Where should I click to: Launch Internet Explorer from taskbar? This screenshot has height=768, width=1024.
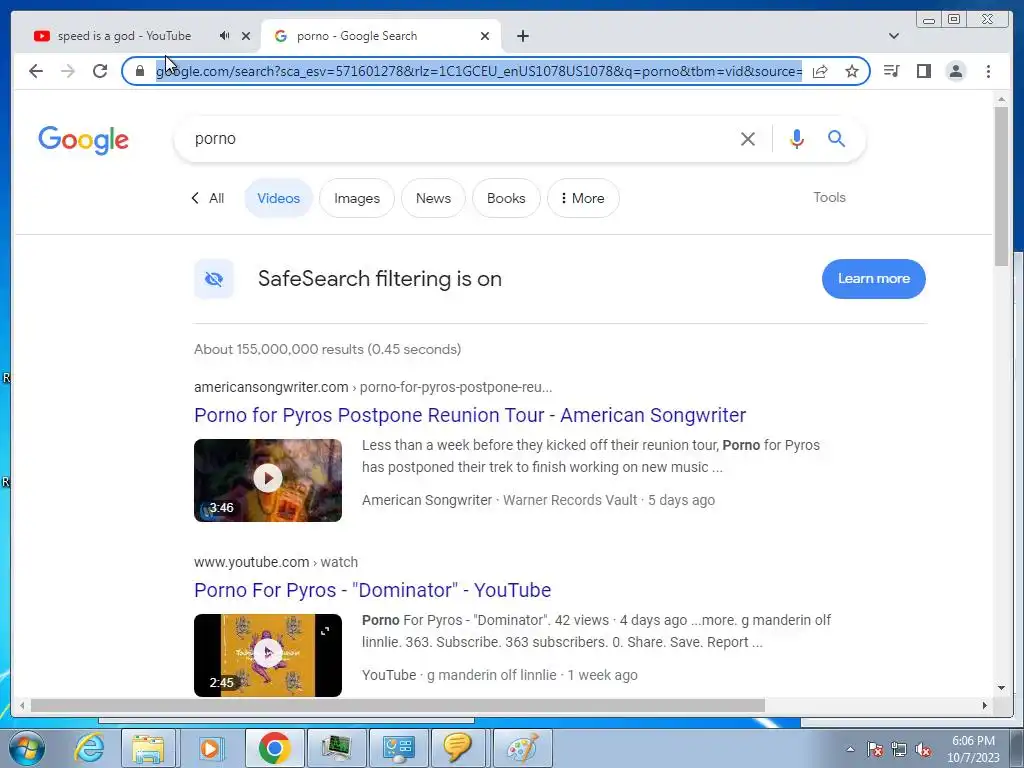tap(89, 748)
